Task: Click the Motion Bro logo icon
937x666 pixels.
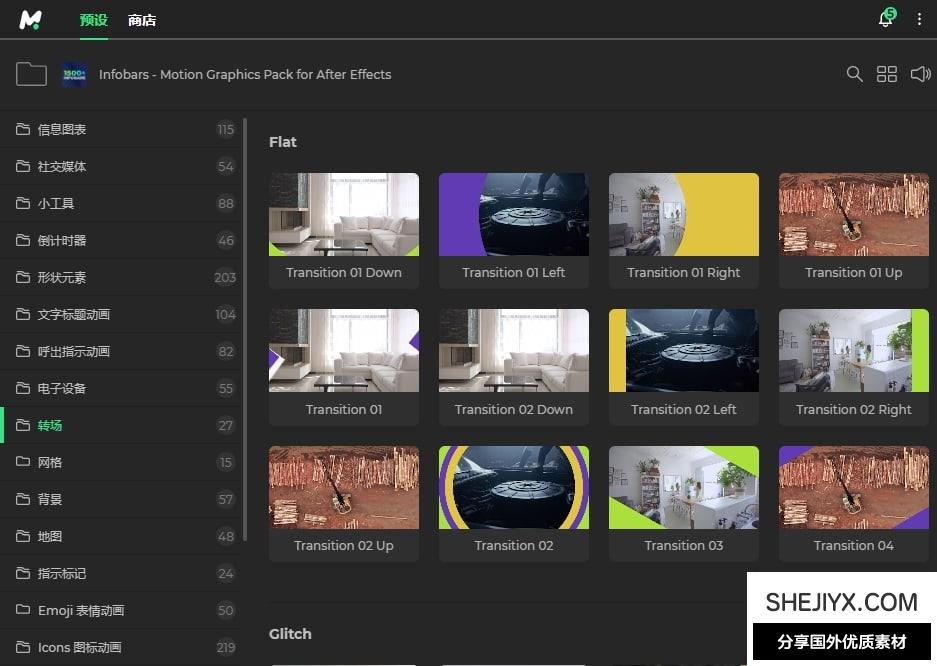Action: (30, 20)
